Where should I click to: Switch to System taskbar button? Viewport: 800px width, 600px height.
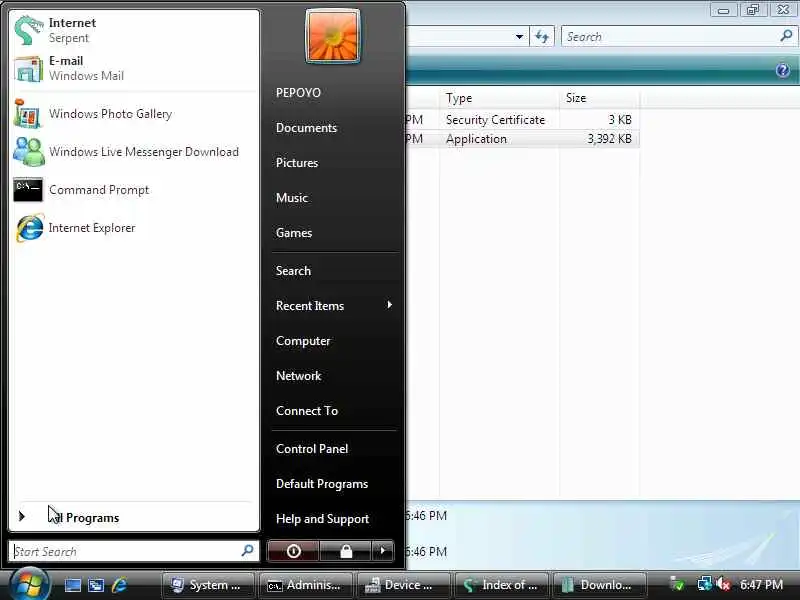(x=207, y=585)
